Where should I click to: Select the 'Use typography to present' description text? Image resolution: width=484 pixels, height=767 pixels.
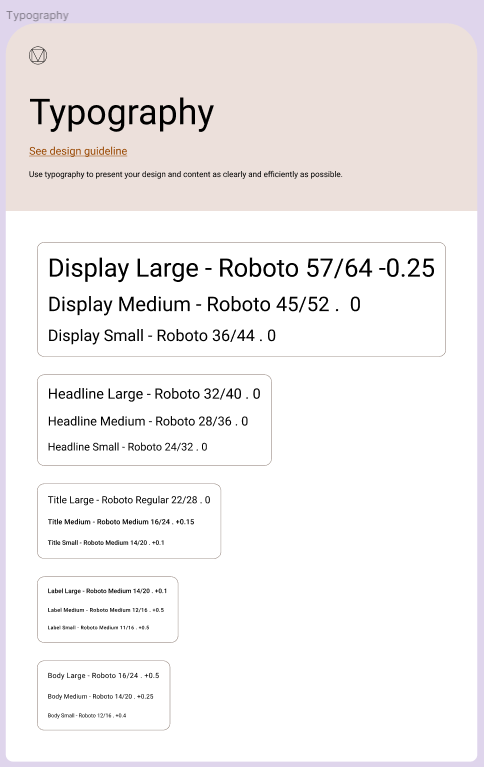point(185,174)
